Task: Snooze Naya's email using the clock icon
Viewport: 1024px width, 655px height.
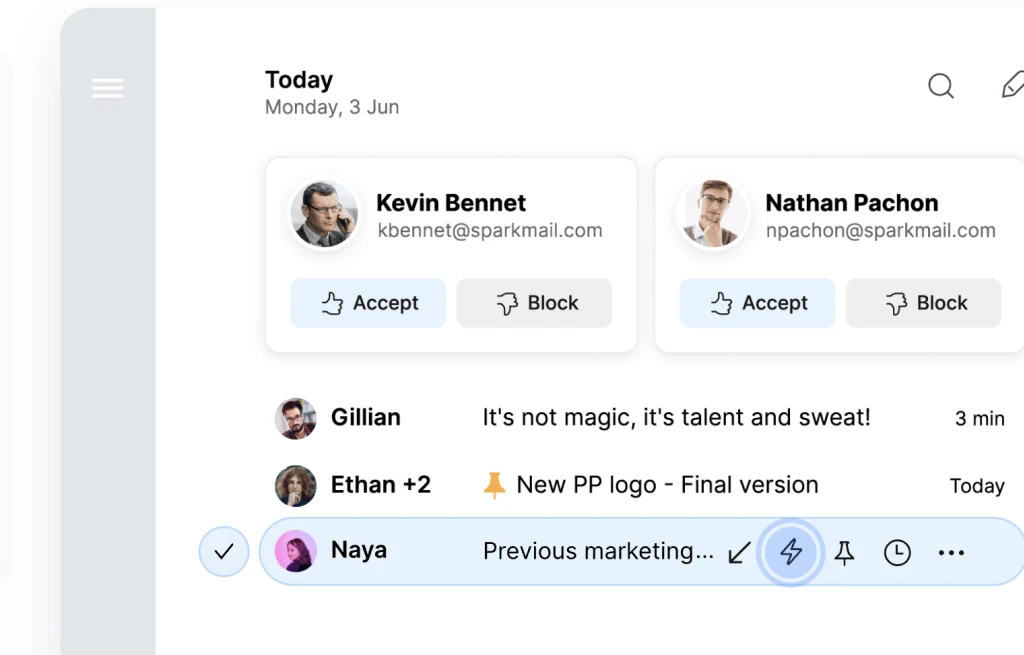Action: pos(897,551)
